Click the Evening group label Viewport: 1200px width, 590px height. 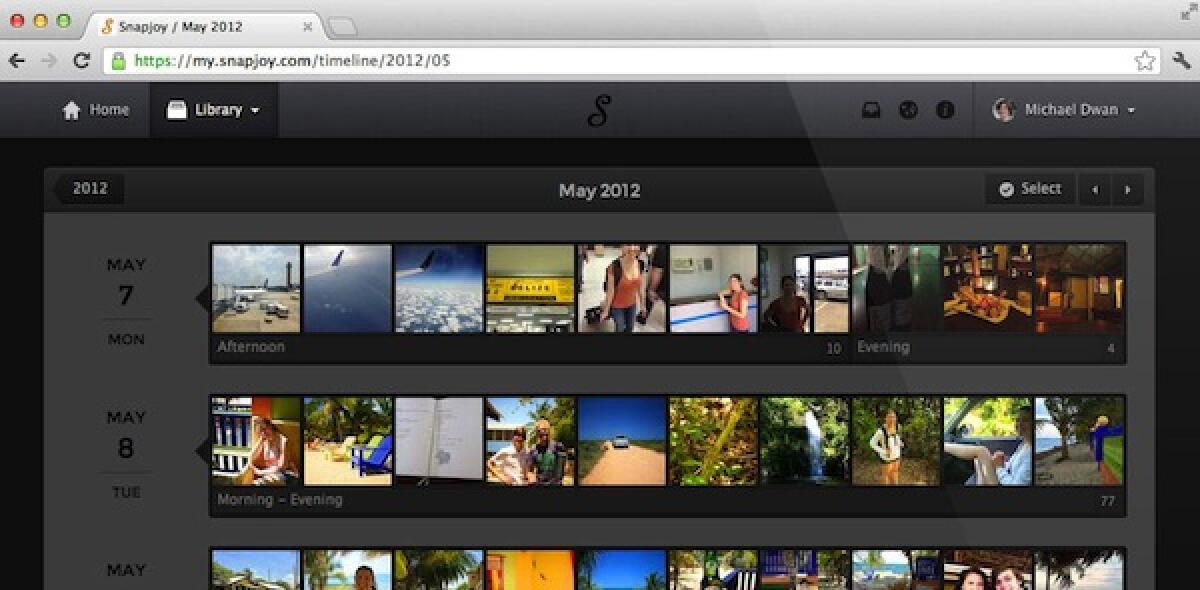[883, 347]
